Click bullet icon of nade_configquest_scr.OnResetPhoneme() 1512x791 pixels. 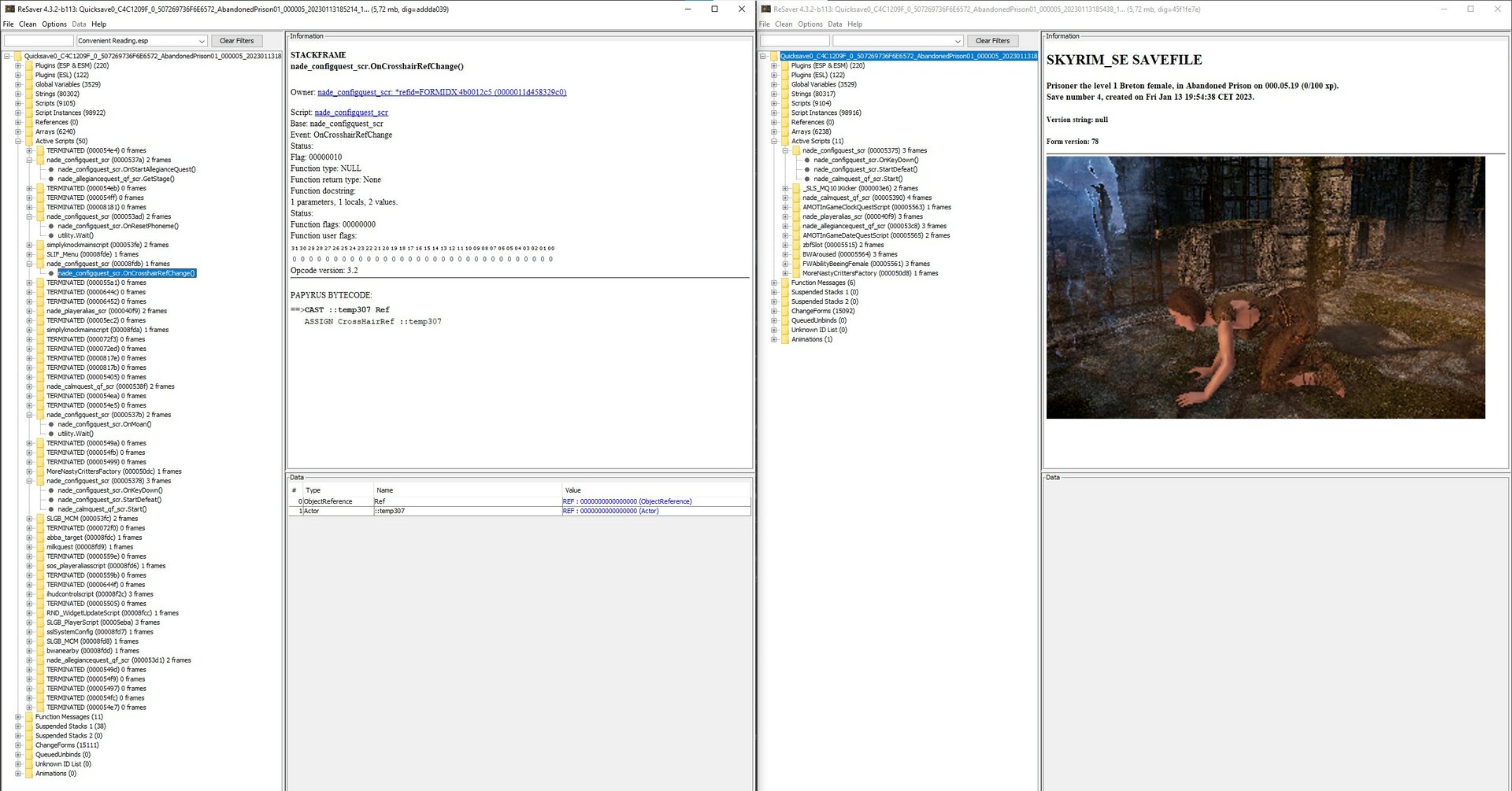pos(51,226)
